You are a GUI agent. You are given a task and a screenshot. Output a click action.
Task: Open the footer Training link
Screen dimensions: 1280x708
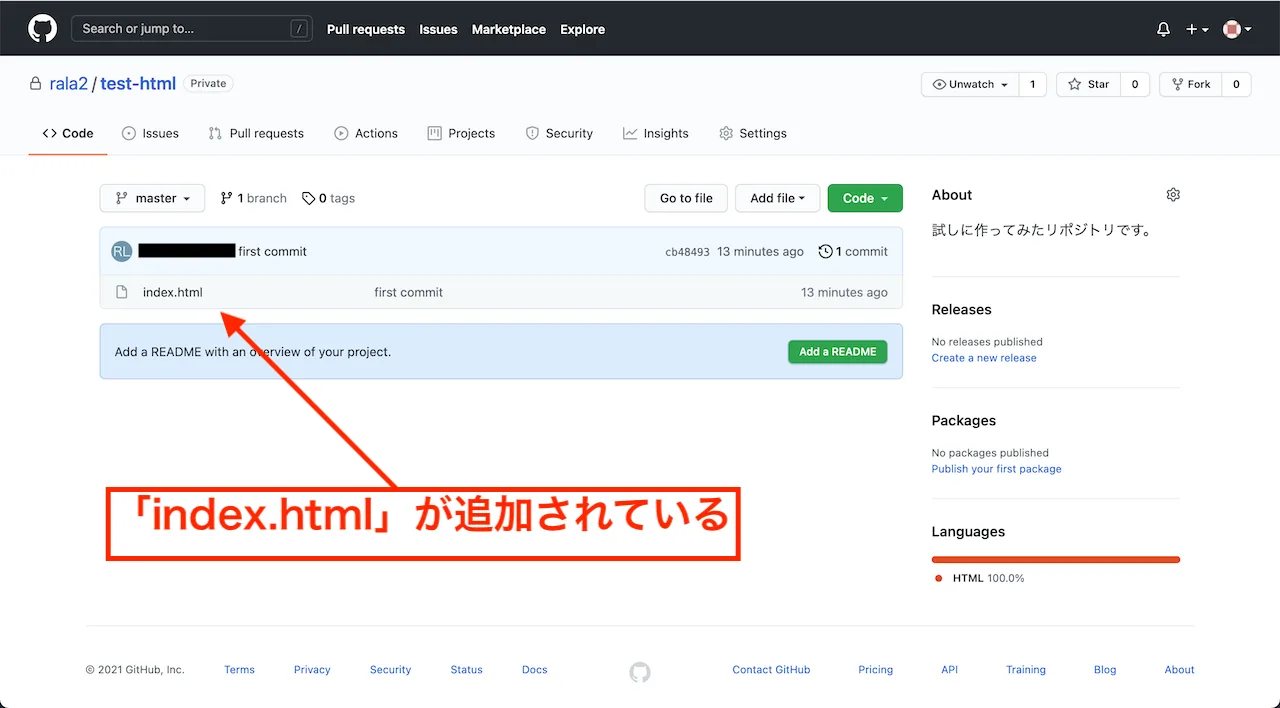click(1026, 670)
